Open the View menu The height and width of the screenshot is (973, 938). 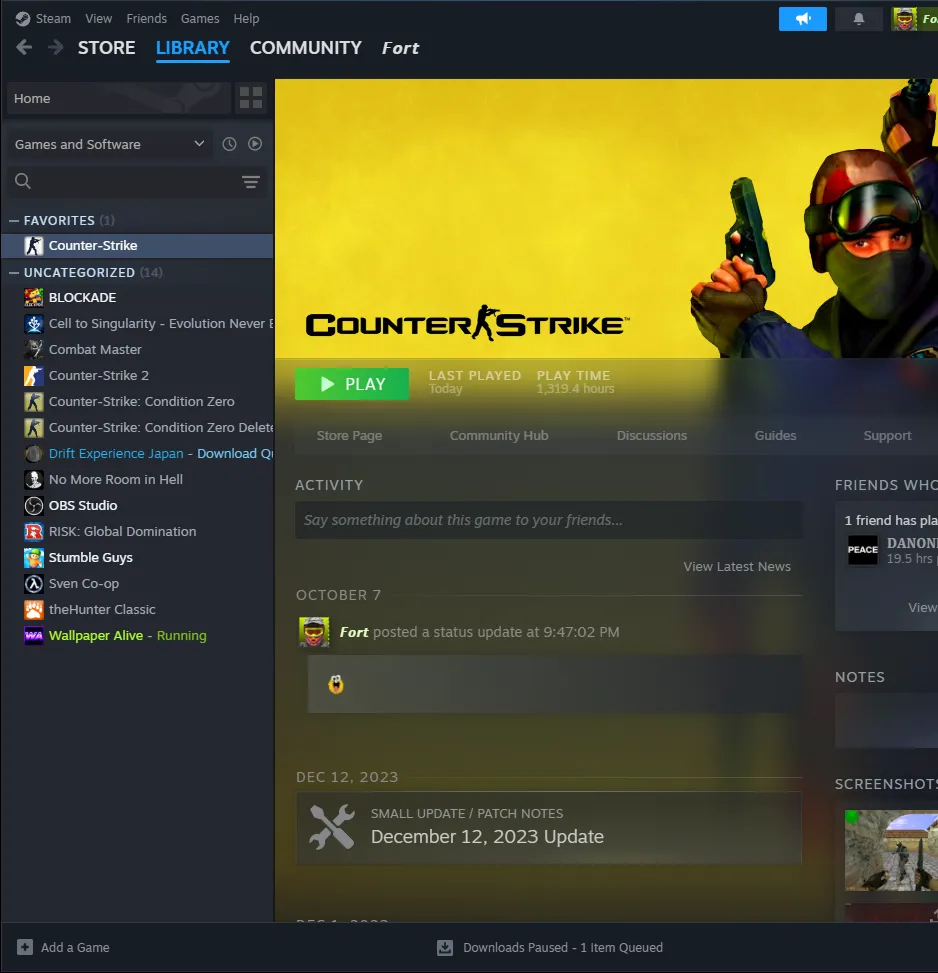point(99,19)
